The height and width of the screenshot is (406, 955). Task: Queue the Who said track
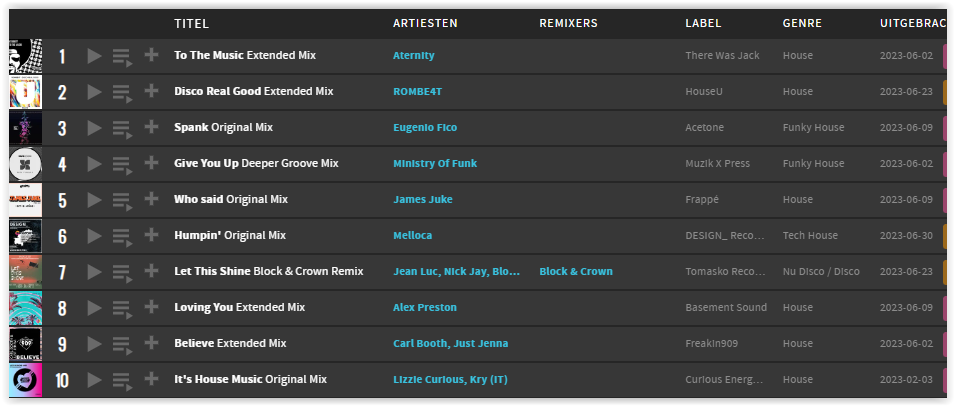tap(122, 200)
